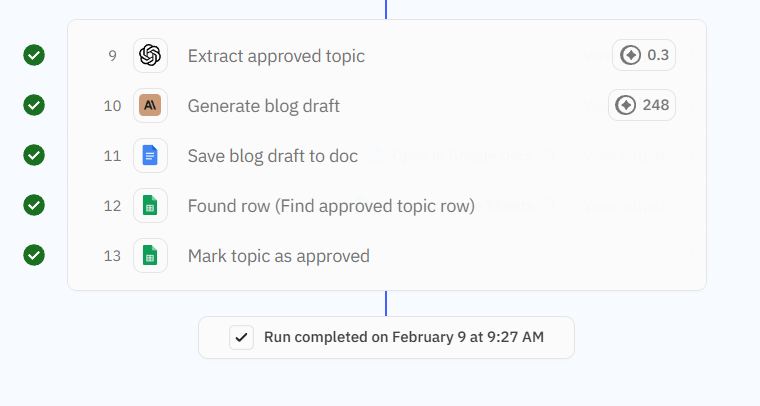This screenshot has width=760, height=406.
Task: Click the Anthropic icon on step 10
Action: (150, 105)
